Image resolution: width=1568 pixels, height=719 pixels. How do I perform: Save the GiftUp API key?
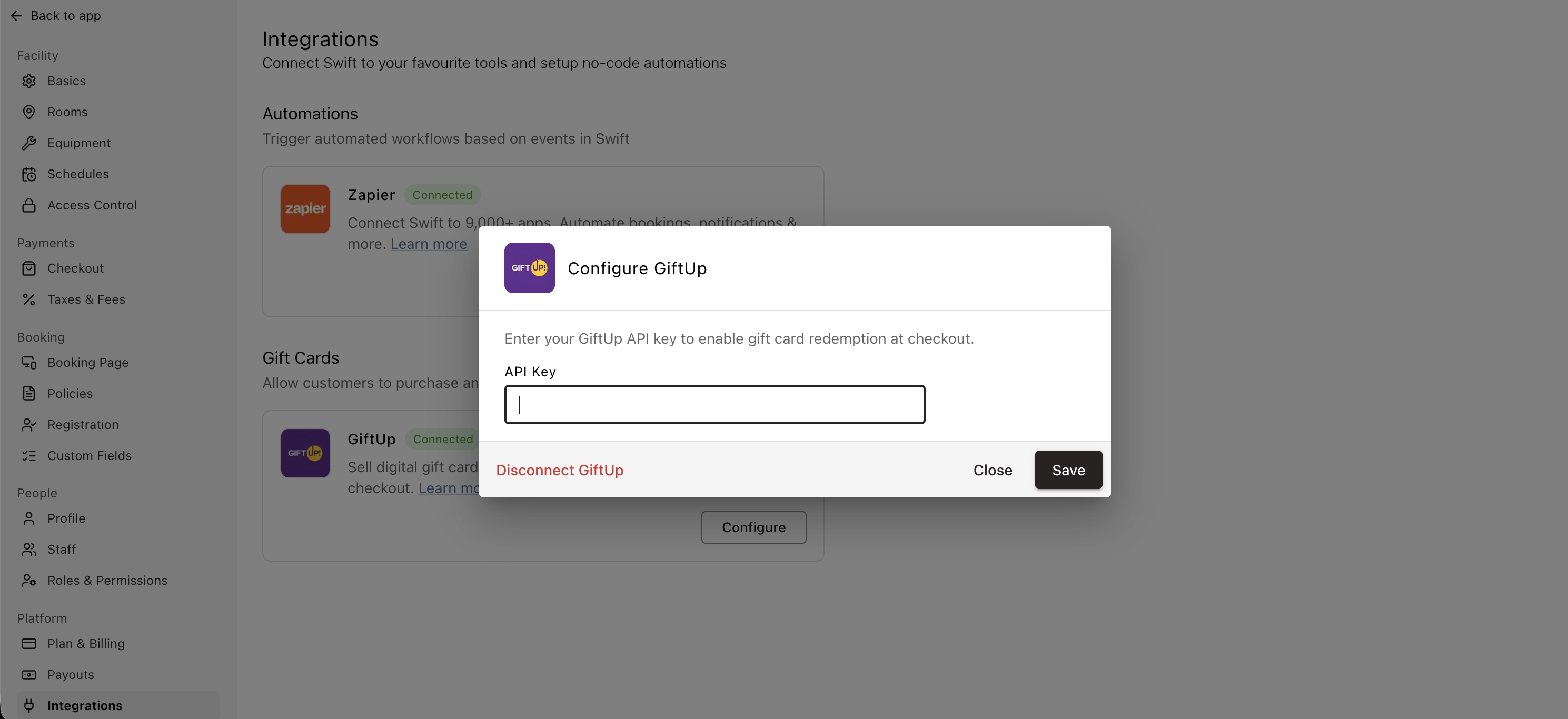coord(1068,470)
